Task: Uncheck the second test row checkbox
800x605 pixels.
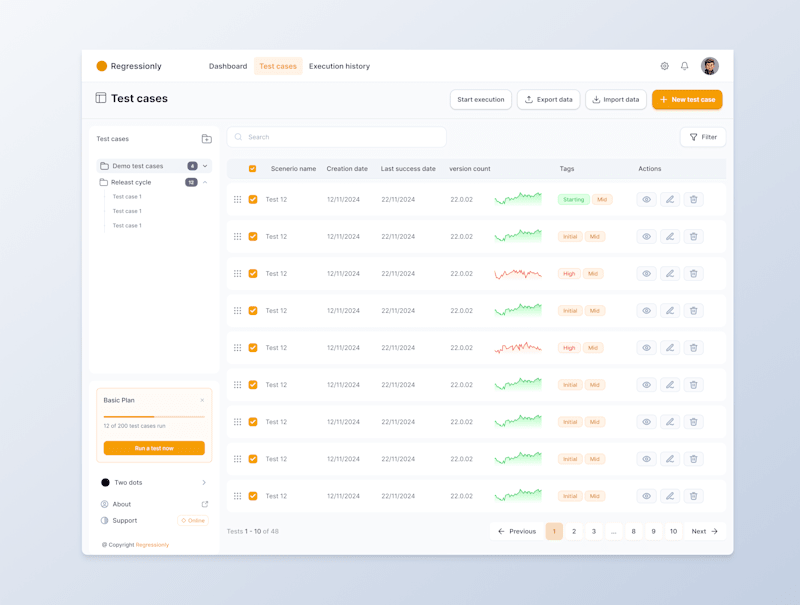Action: 253,237
